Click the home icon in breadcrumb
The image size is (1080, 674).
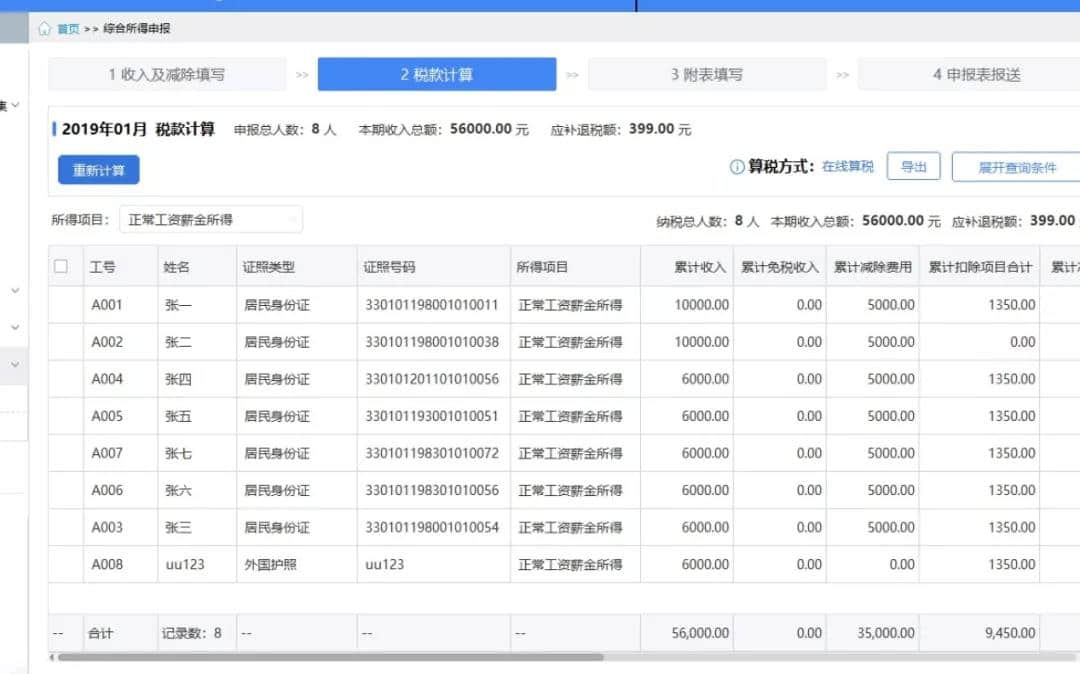(44, 29)
